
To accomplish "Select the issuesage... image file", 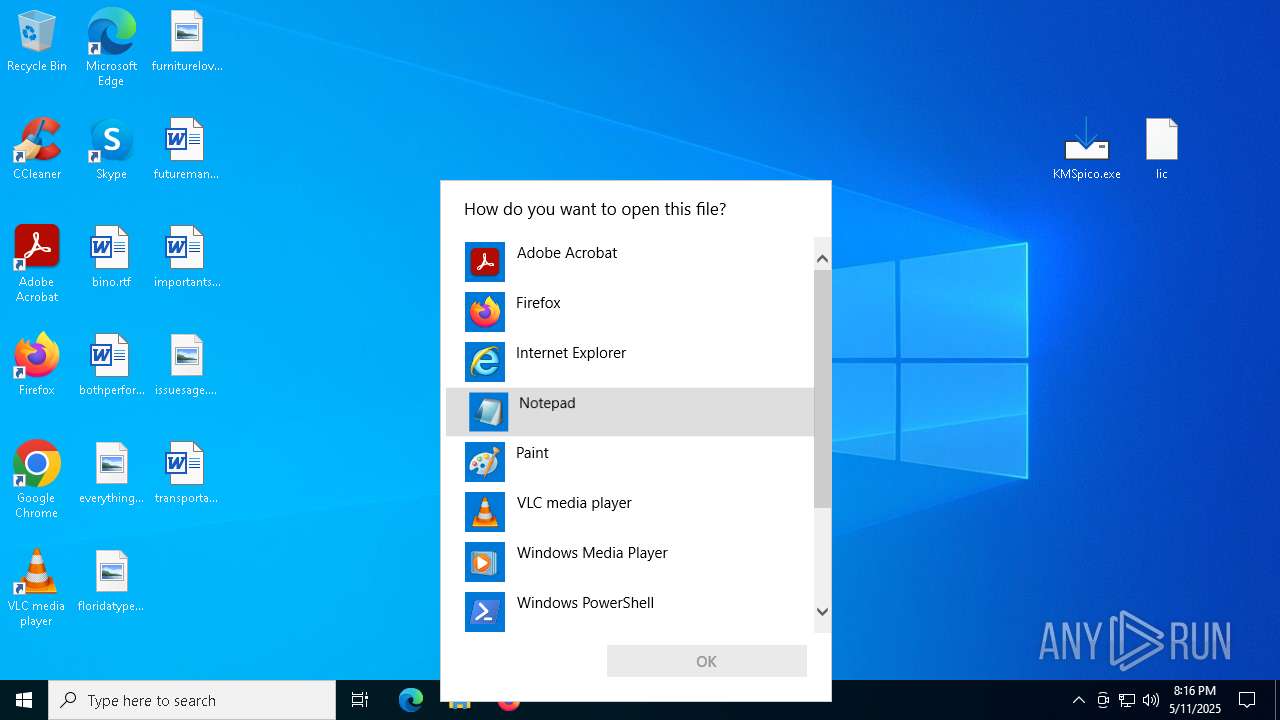I will coord(186,365).
